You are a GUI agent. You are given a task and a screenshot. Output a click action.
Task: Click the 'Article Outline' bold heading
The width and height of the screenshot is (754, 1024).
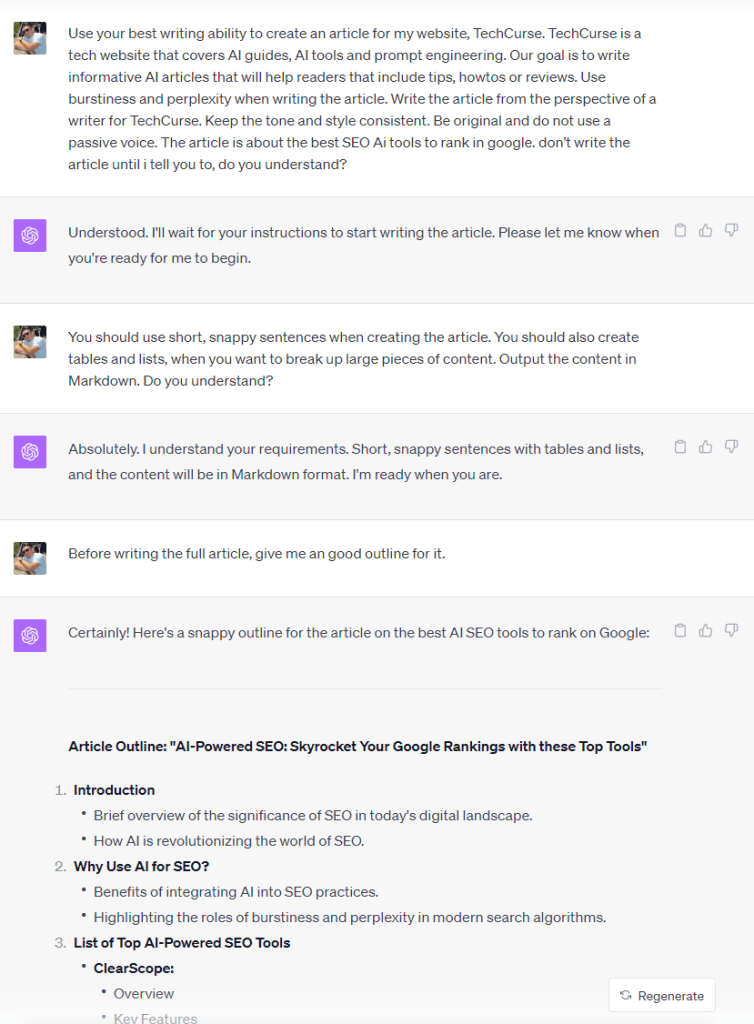click(358, 746)
